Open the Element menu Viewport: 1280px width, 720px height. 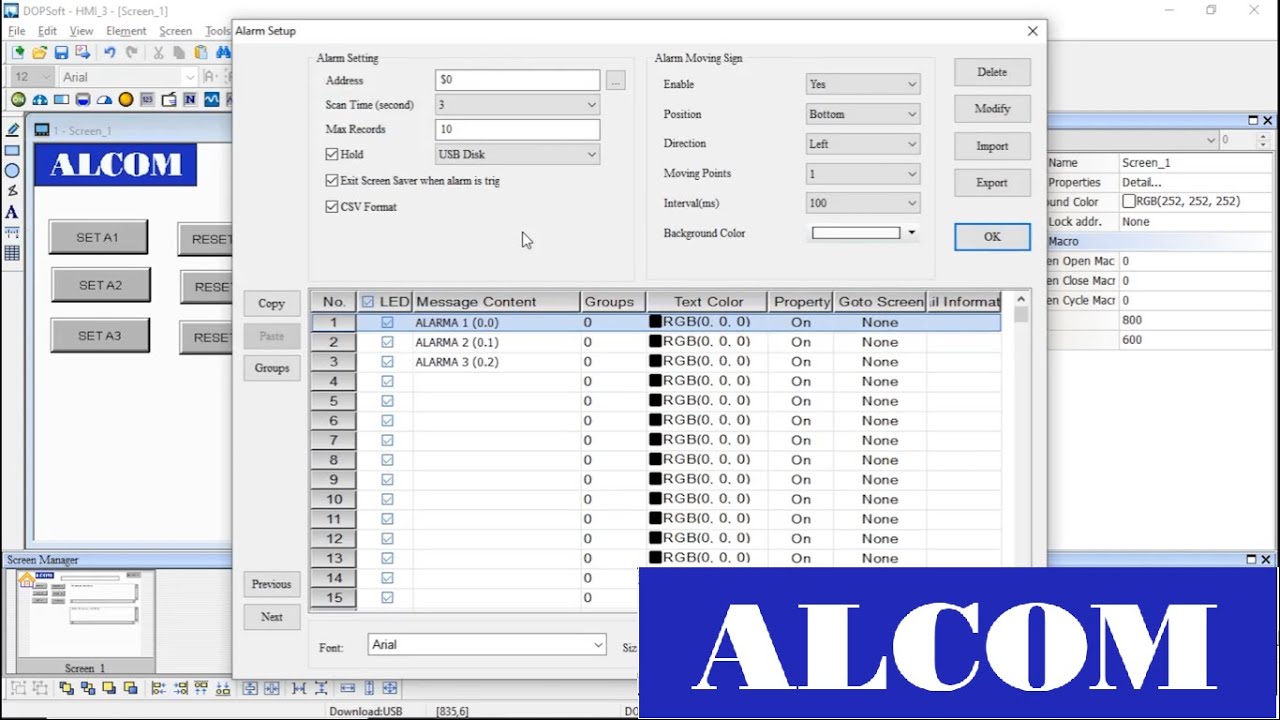[x=126, y=31]
